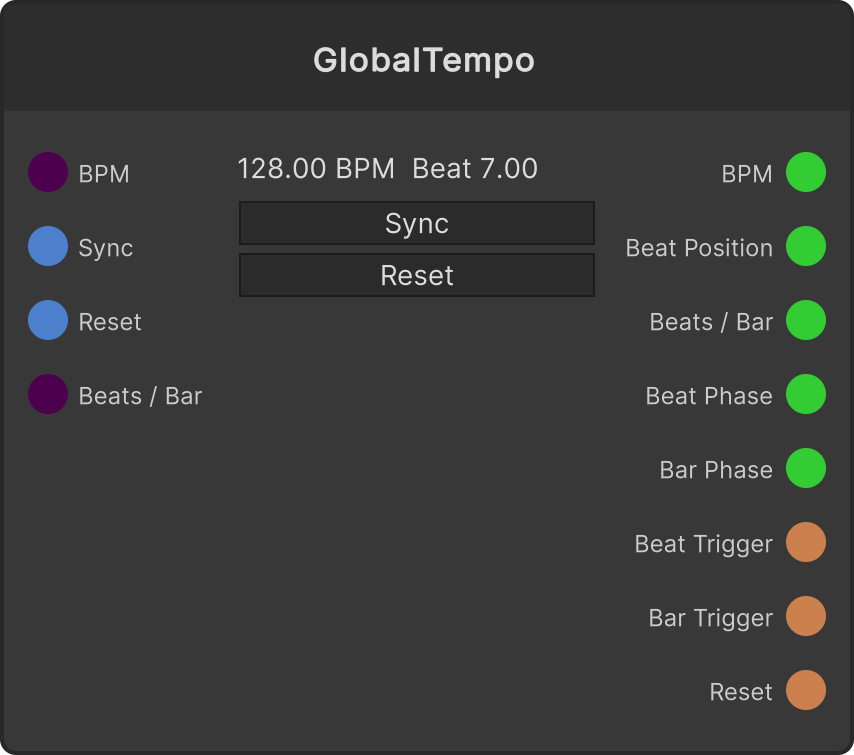Image resolution: width=854 pixels, height=755 pixels.
Task: Select the Beat Phase output port
Action: pos(806,394)
